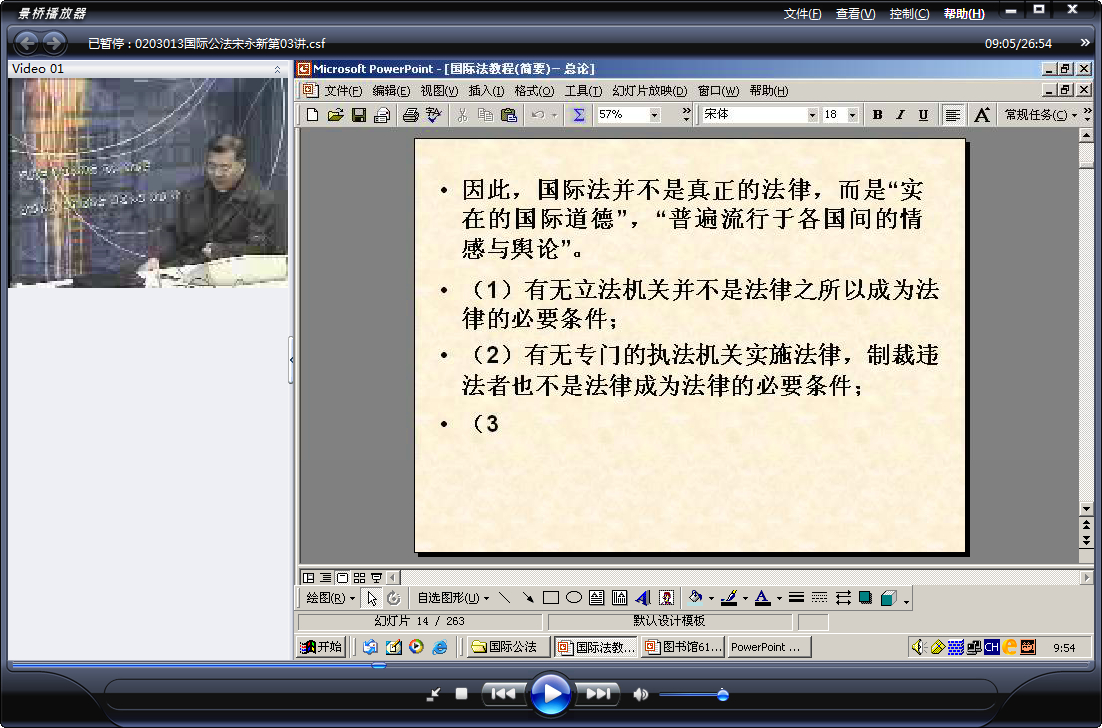The width and height of the screenshot is (1102, 728).
Task: Select the Rectangle shape tool
Action: coord(551,598)
